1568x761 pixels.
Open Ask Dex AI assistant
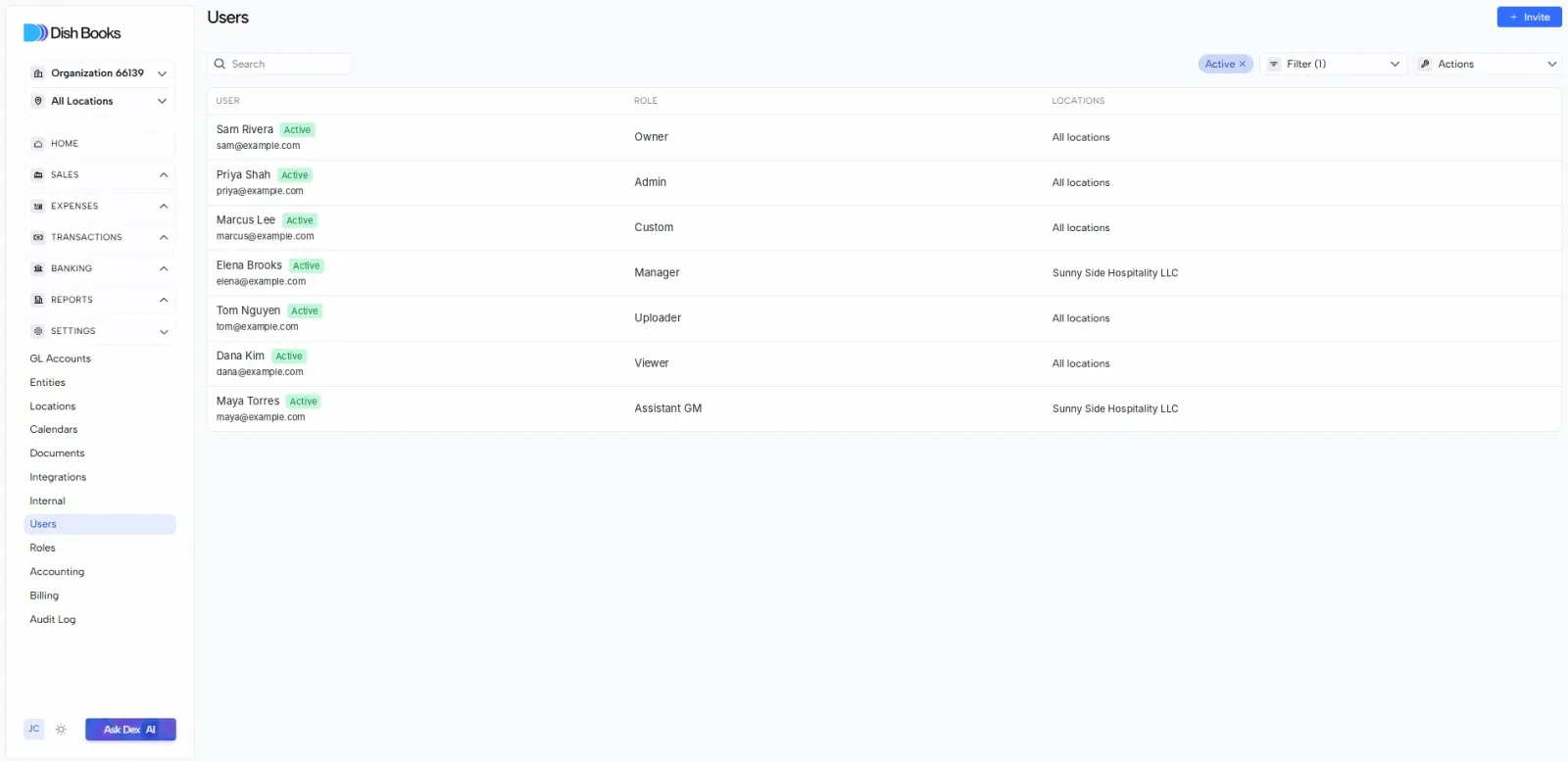(130, 730)
